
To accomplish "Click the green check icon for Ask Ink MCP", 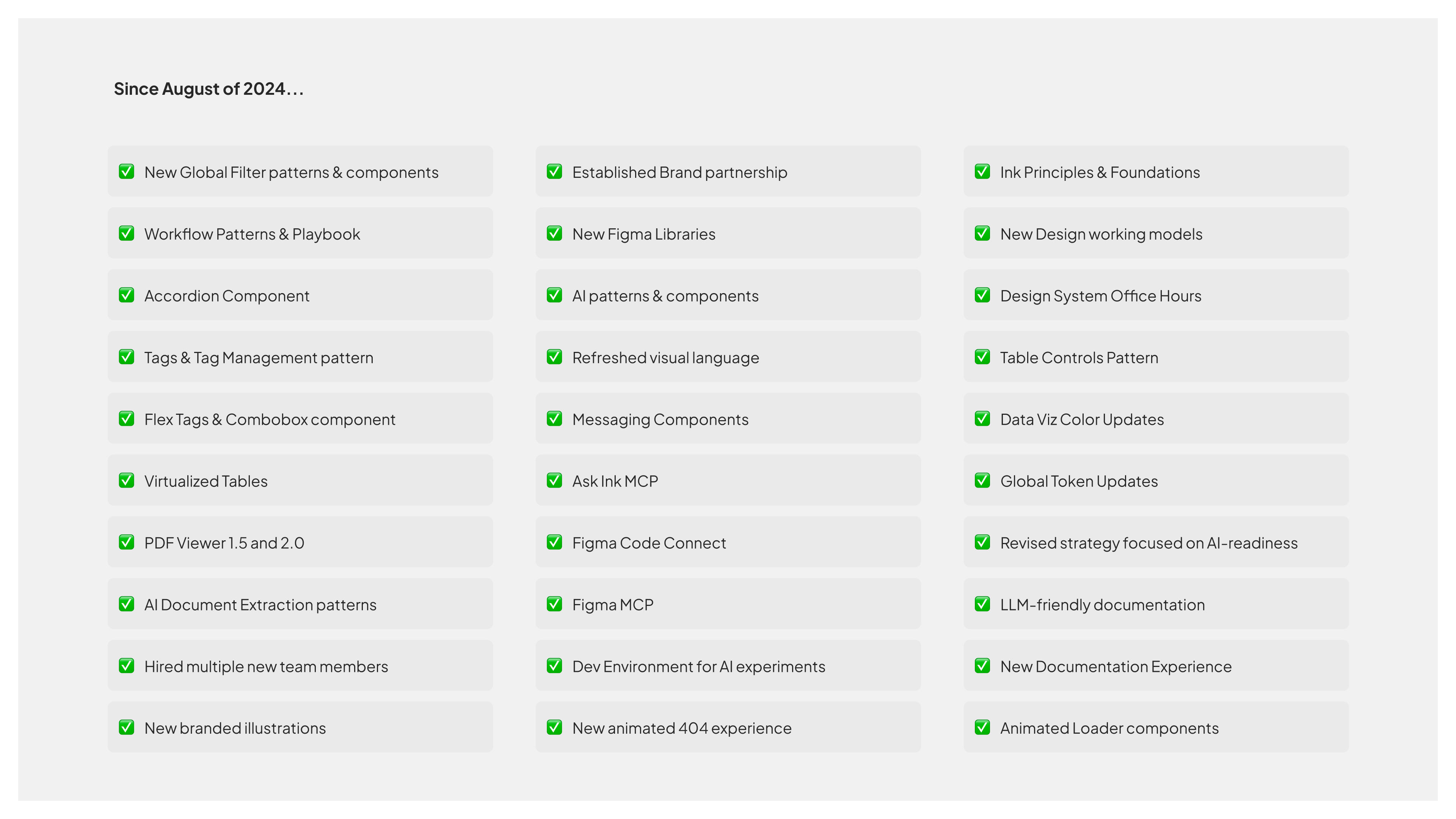I will 554,480.
